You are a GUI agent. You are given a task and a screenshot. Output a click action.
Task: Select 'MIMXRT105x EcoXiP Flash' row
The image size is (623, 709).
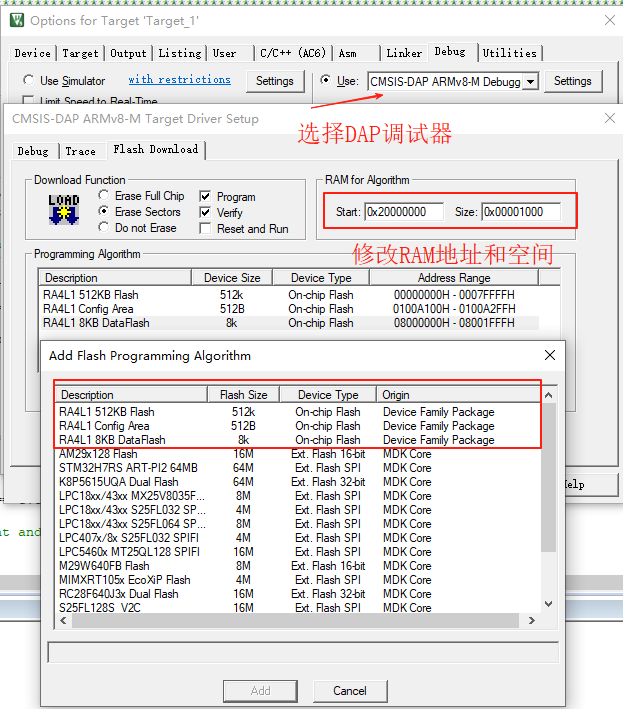click(297, 580)
